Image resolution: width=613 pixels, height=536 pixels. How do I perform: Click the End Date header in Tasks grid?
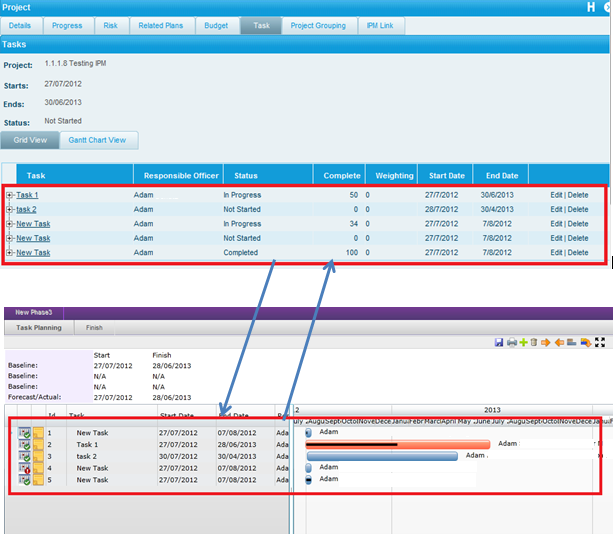click(502, 176)
